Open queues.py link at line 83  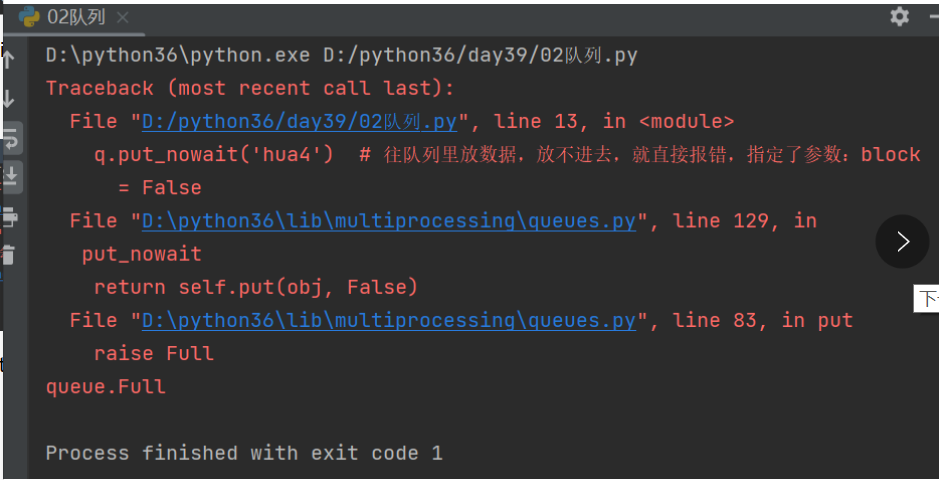click(x=388, y=320)
